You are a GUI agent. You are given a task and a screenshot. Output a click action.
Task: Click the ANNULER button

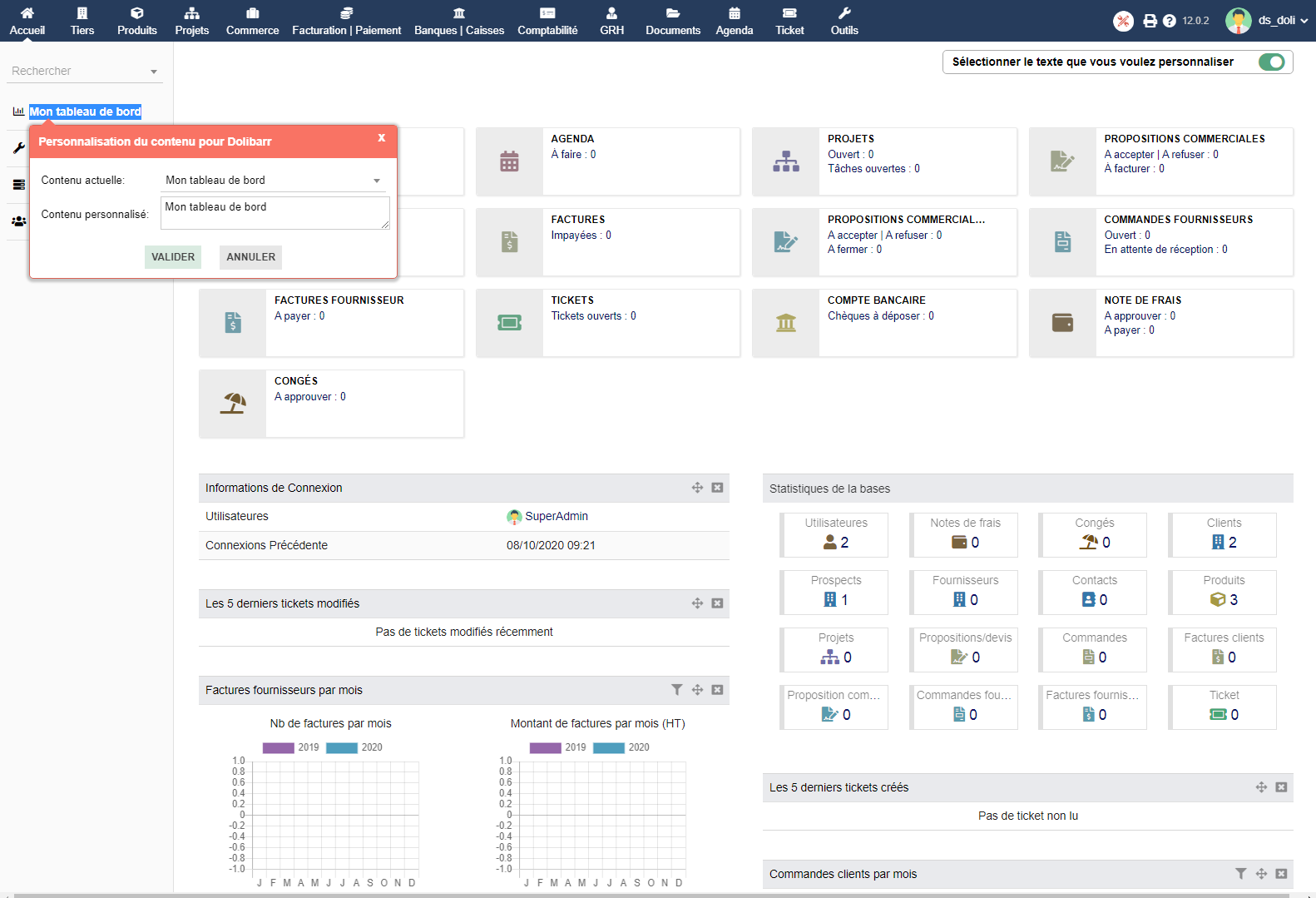point(250,257)
